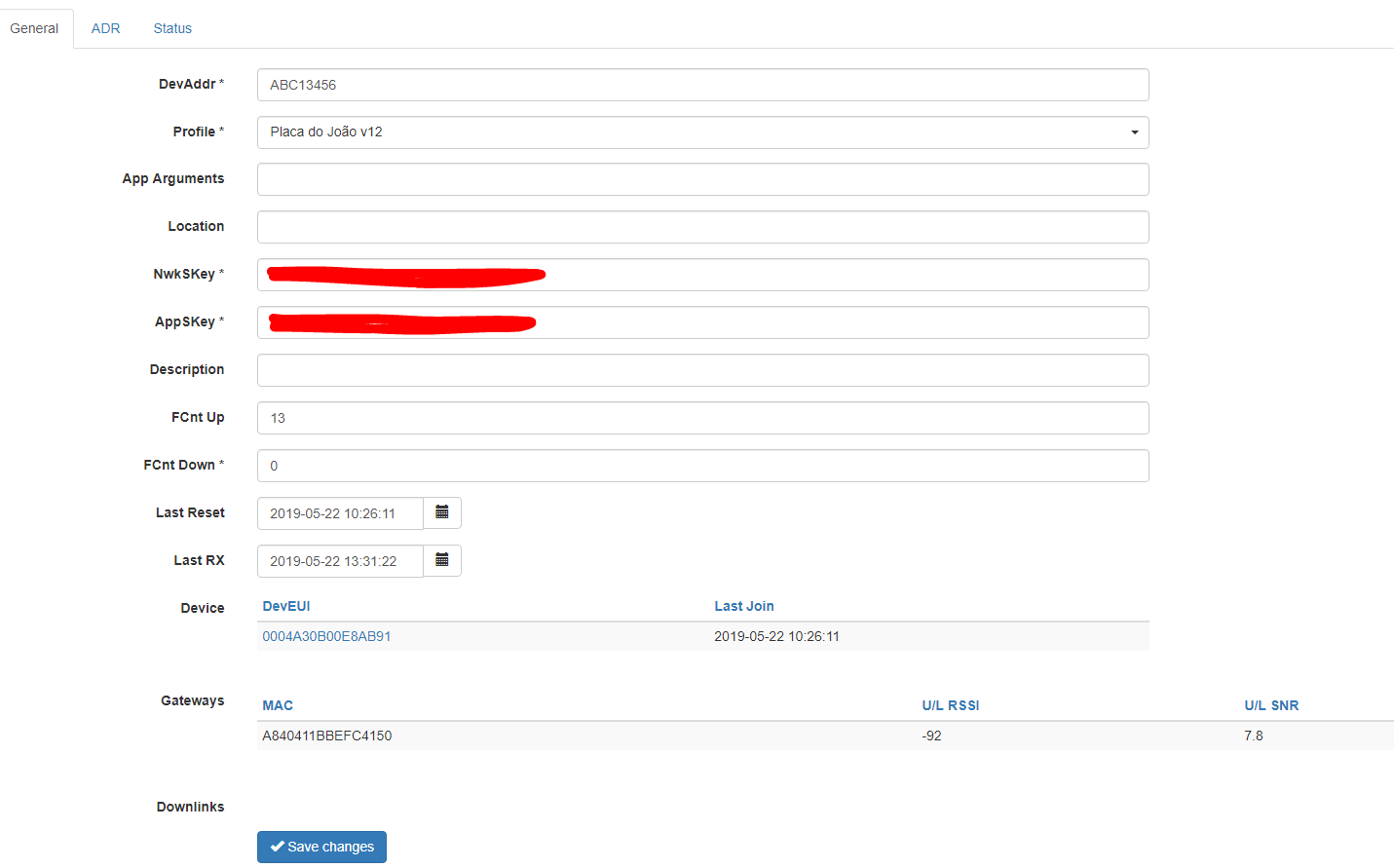
Task: Click the caret arrow on the Profile field
Action: pos(1133,132)
